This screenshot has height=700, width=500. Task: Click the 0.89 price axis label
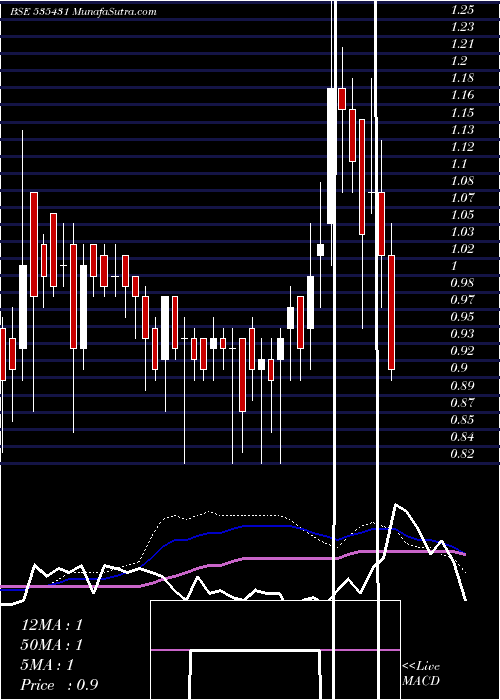463,385
